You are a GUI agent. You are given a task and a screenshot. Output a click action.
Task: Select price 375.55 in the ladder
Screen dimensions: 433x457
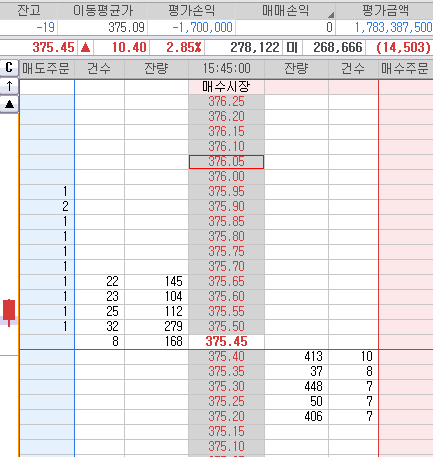[x=227, y=311]
